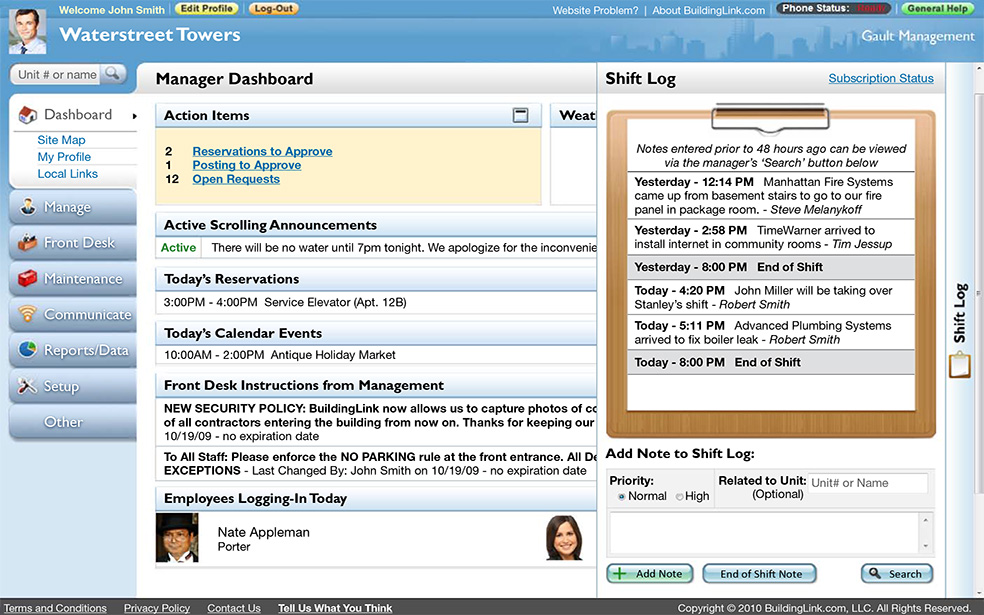Open the Open Requests link
Viewport: 984px width, 615px height.
(236, 179)
